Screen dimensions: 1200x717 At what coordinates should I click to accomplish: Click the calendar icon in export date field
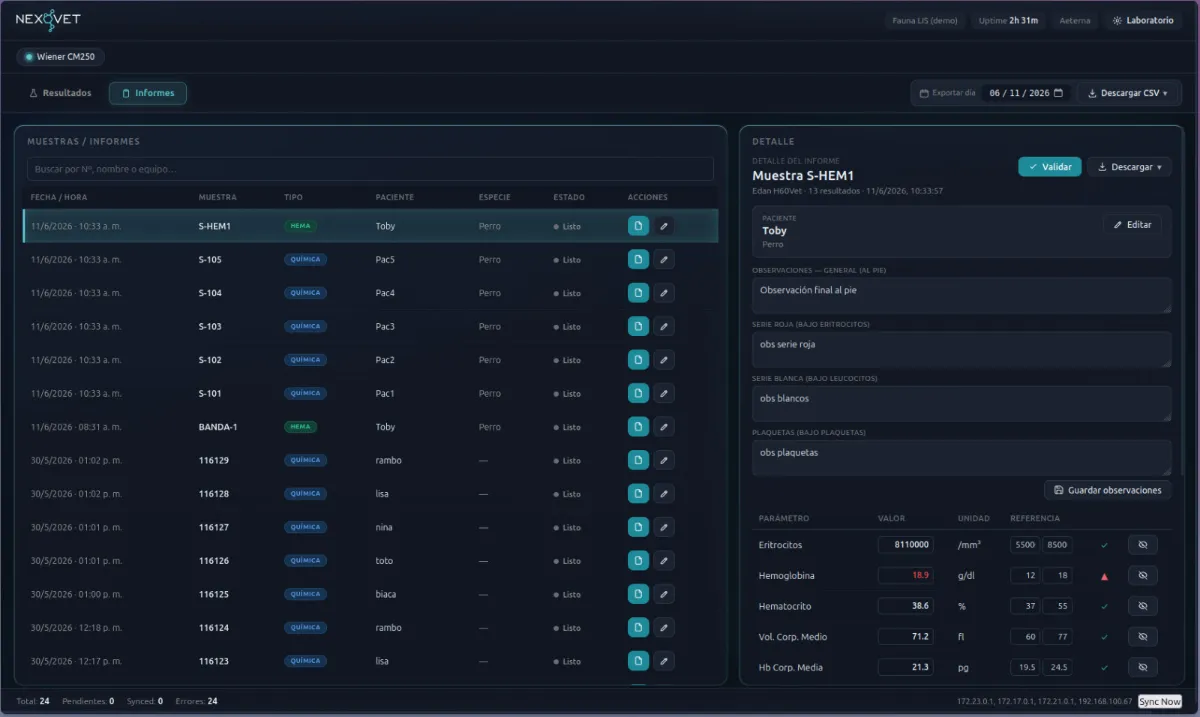click(1058, 93)
